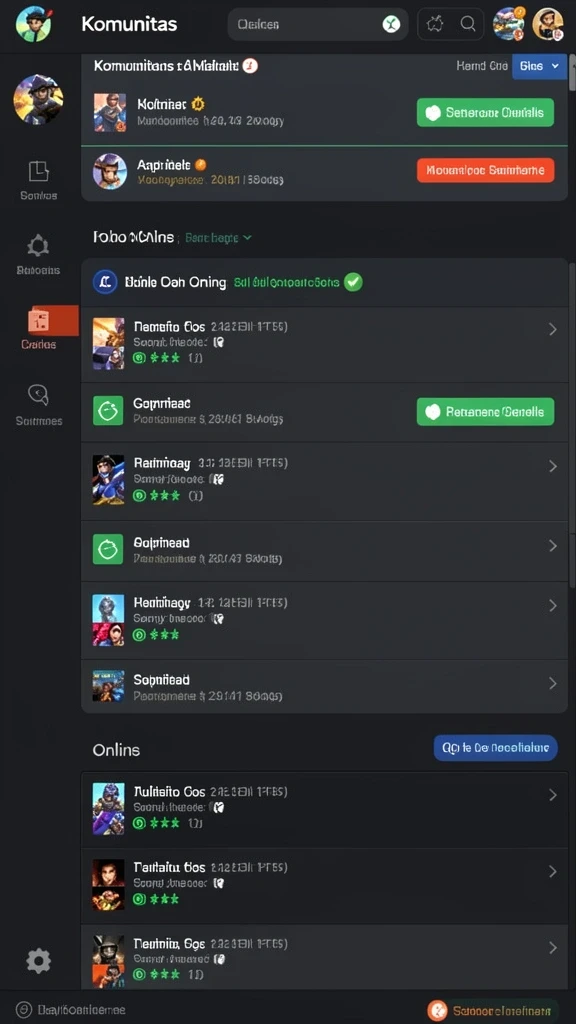The image size is (576, 1024).
Task: Open the document icon in left sidebar
Action: 39,171
